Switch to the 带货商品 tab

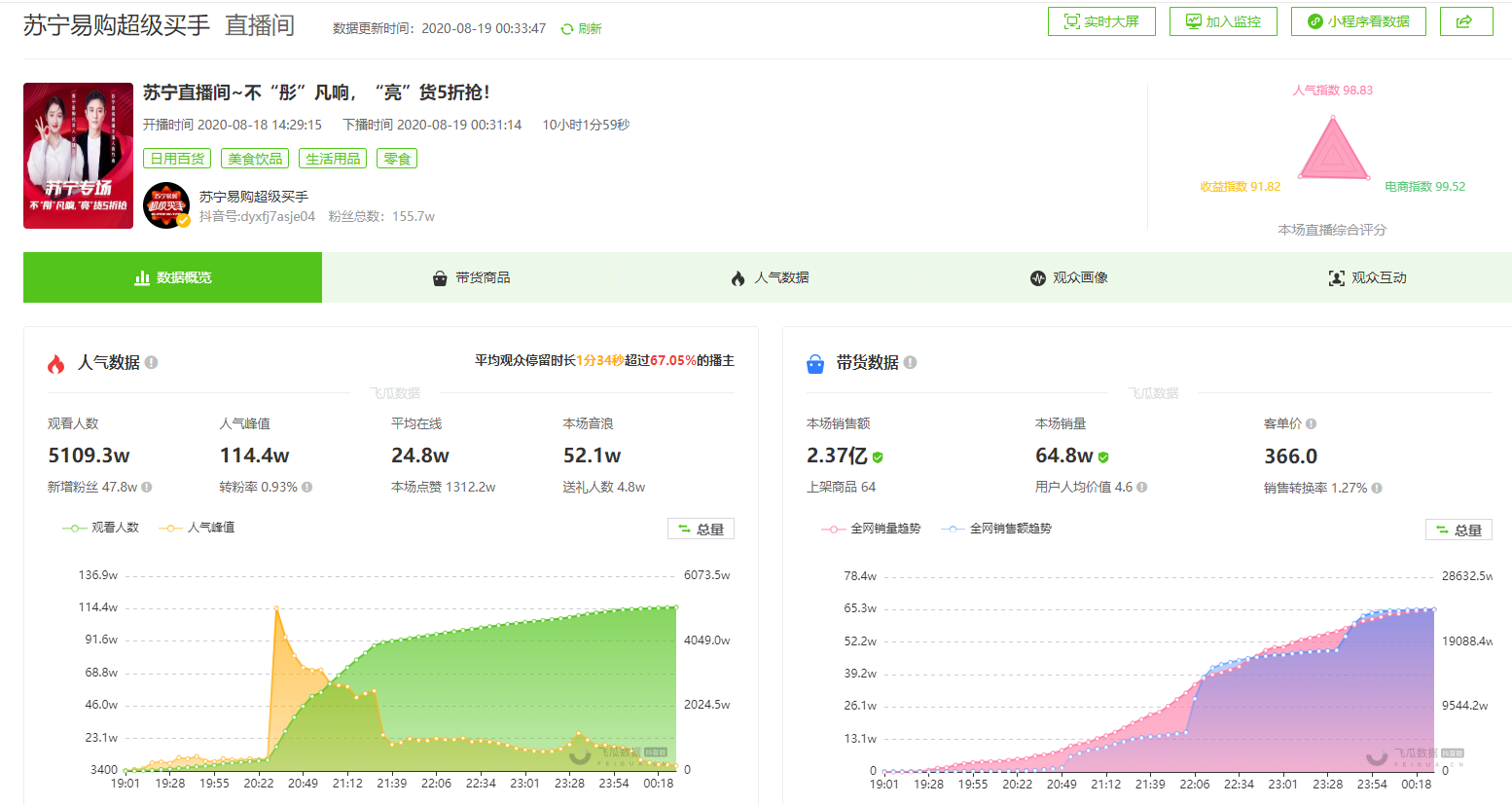click(471, 277)
